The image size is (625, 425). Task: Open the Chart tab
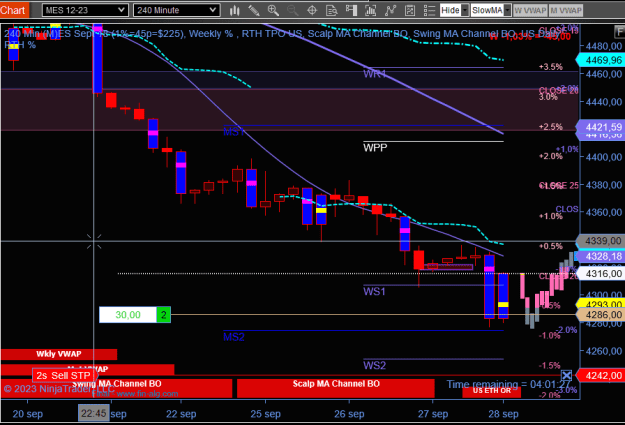point(14,10)
